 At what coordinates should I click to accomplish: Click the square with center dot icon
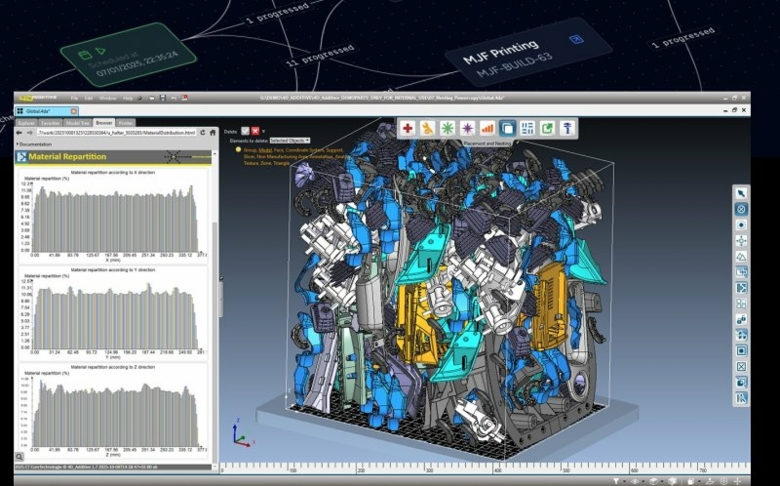point(741,351)
